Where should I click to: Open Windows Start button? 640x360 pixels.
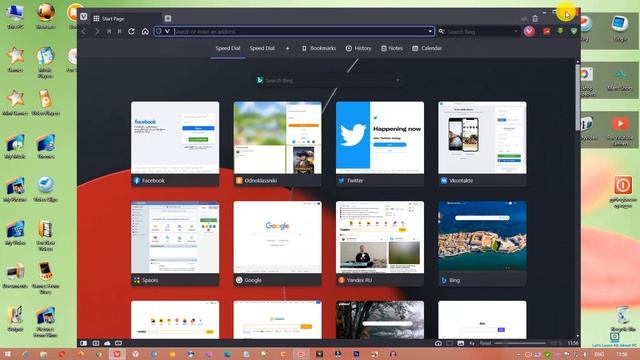(7, 354)
